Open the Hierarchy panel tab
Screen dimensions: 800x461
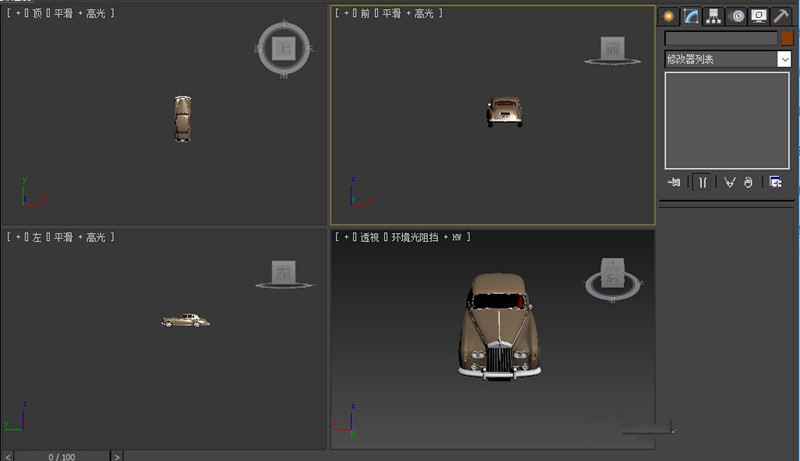(713, 17)
